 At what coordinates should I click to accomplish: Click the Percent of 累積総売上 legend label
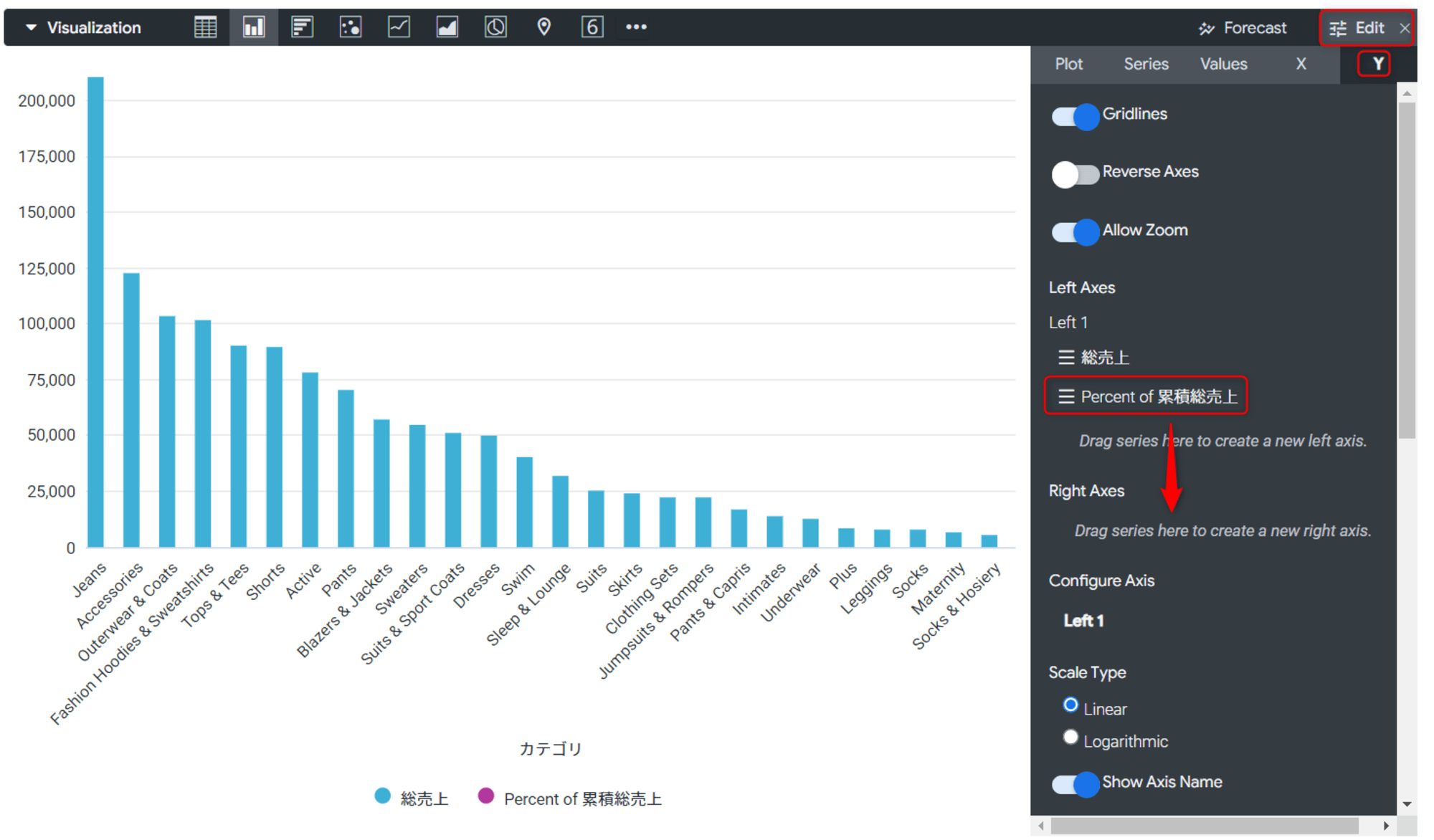coord(582,798)
